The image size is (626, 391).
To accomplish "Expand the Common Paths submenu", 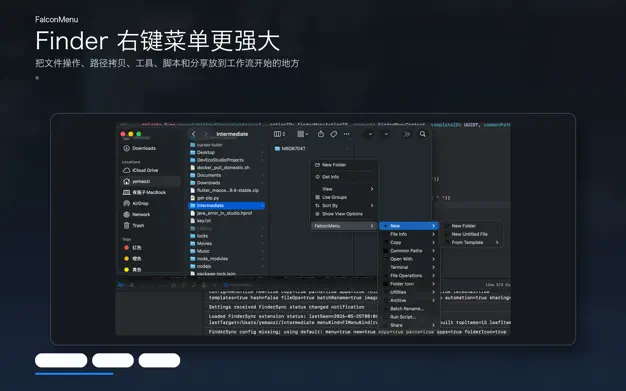I will [409, 251].
